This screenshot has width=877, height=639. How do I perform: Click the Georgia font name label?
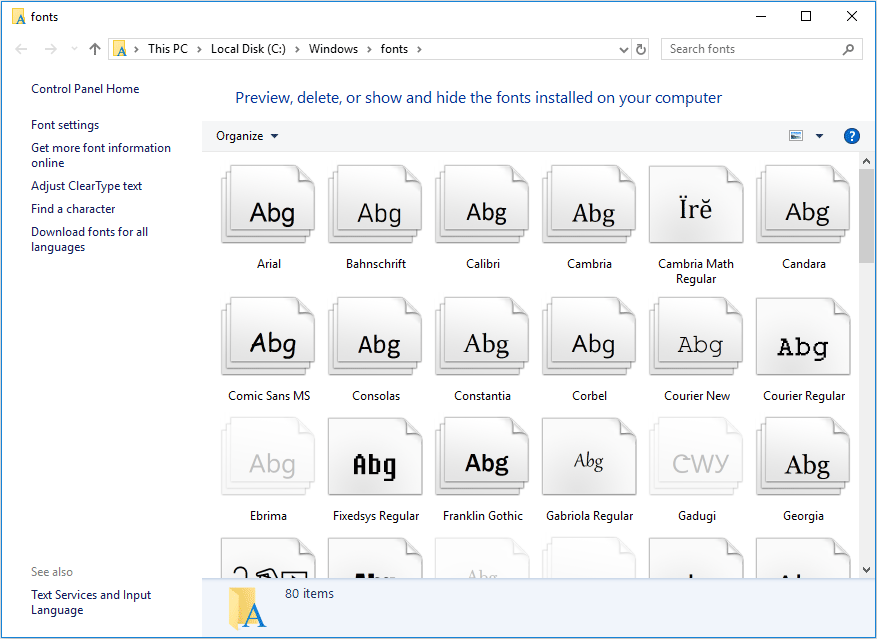(x=803, y=516)
